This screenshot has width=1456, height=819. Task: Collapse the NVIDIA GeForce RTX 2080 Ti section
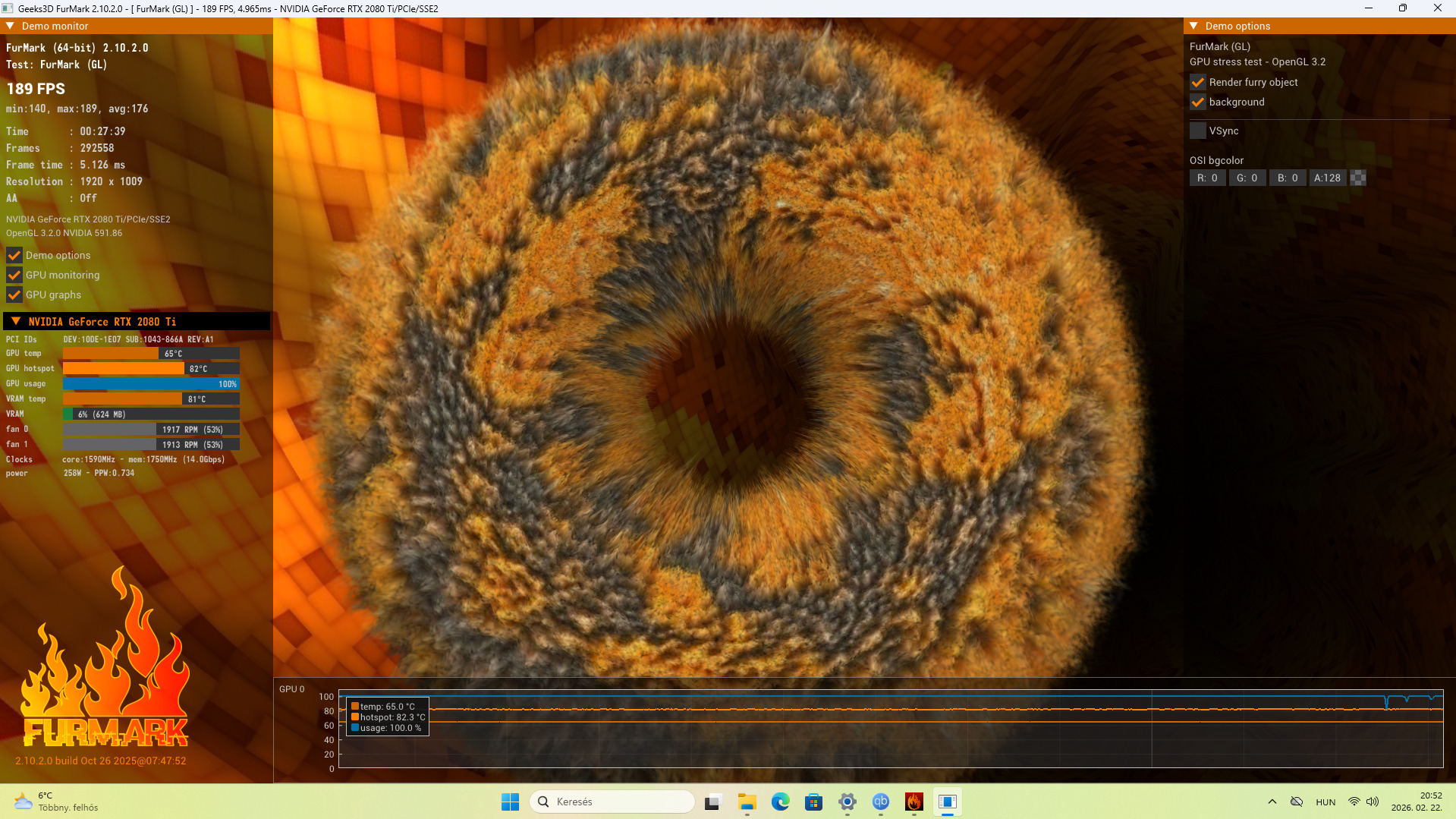click(16, 321)
